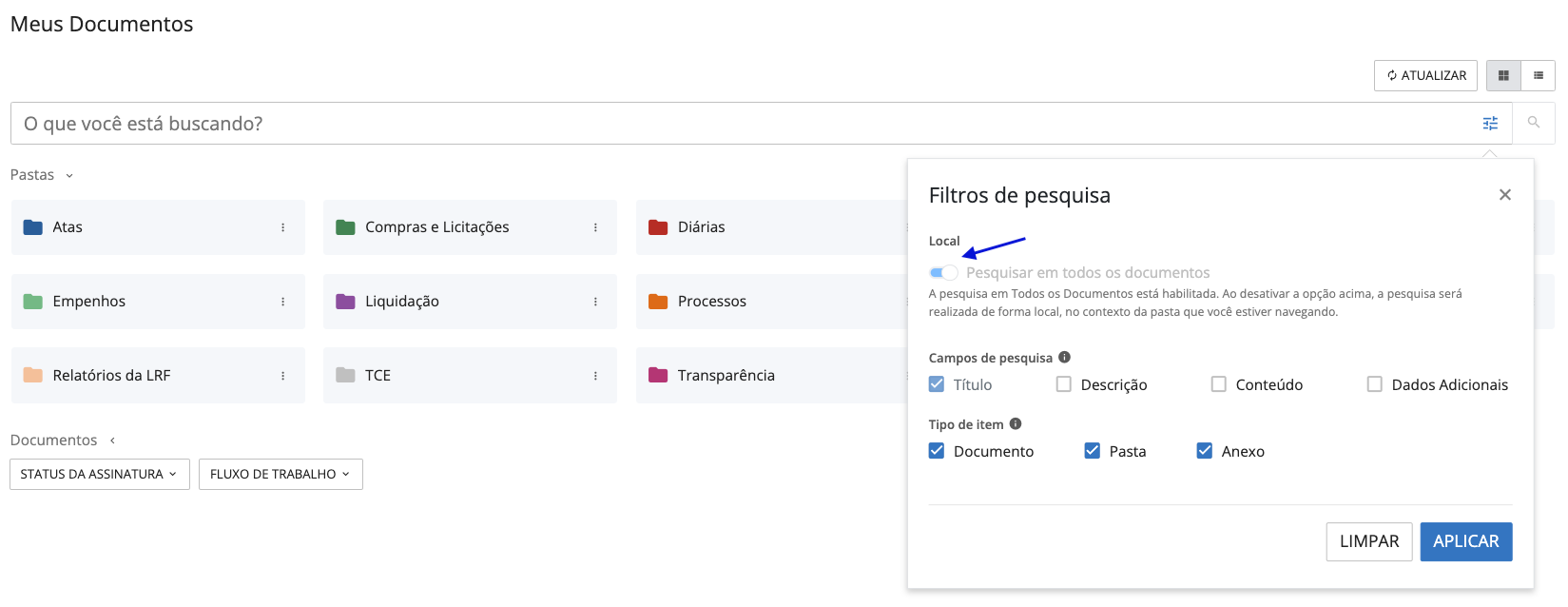This screenshot has width=1568, height=607.
Task: Expand the Documentos section
Action: [x=112, y=441]
